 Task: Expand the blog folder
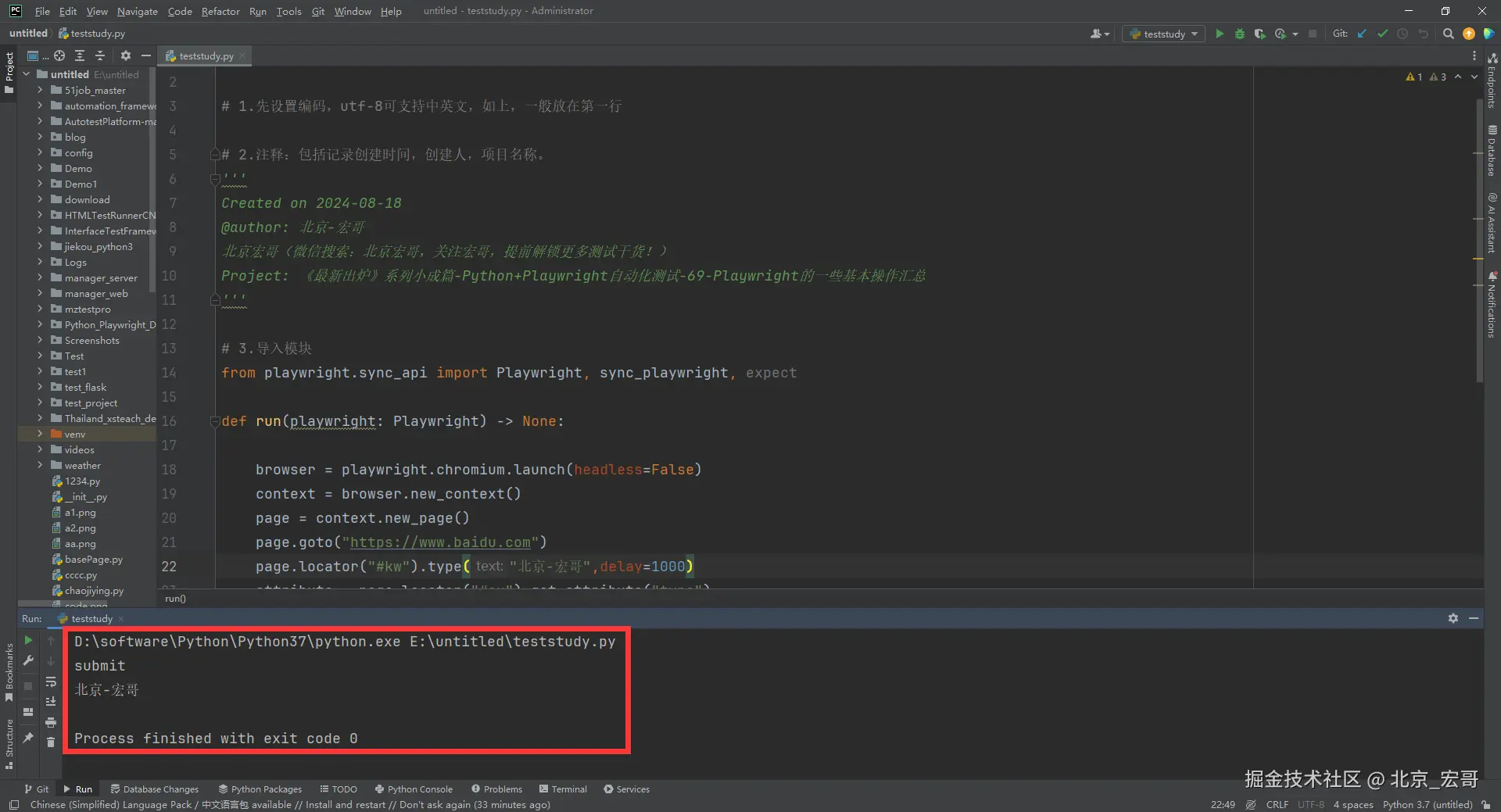point(40,137)
